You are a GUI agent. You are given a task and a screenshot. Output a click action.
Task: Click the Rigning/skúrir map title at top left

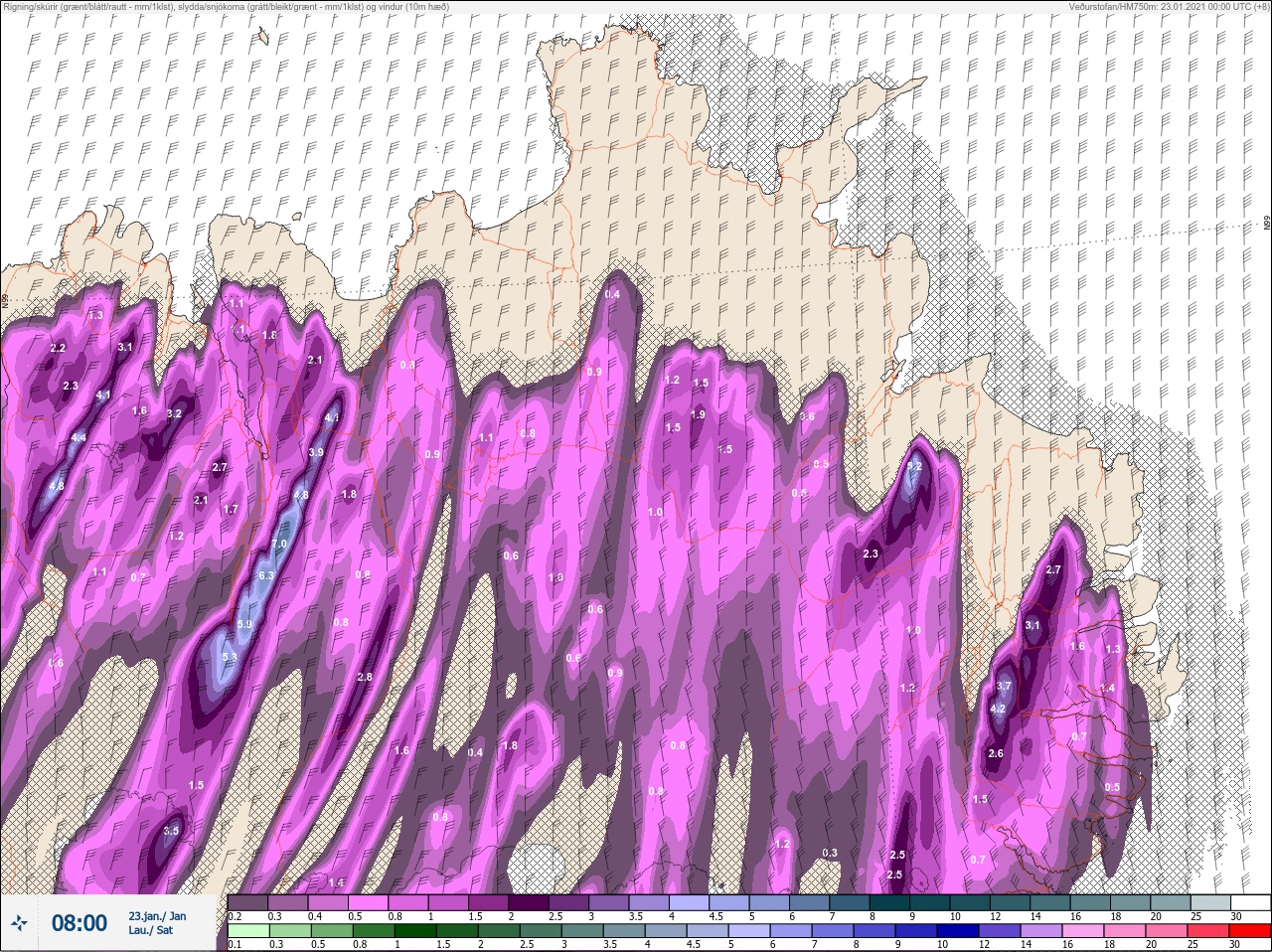click(x=226, y=7)
